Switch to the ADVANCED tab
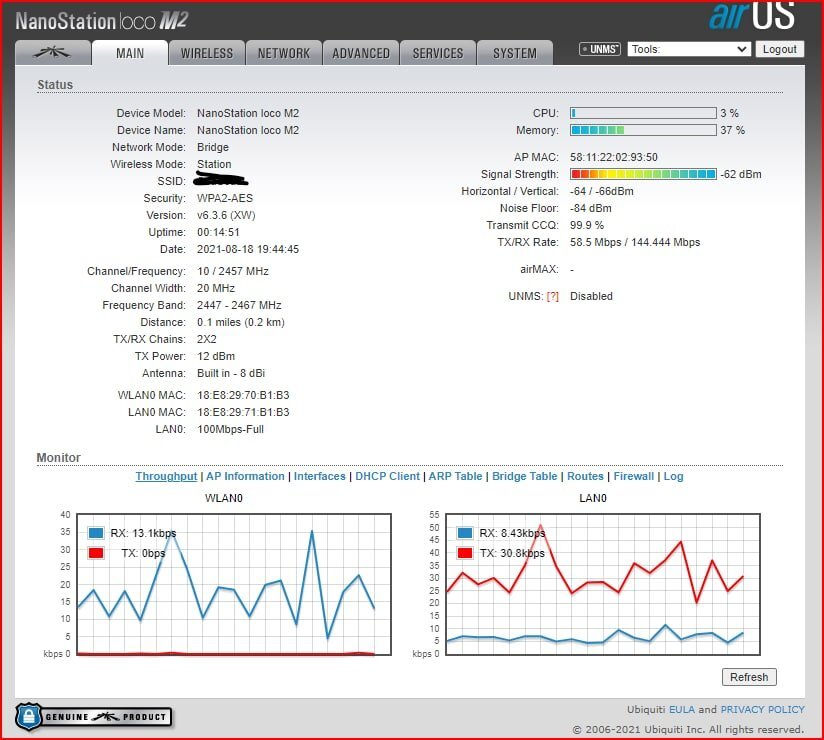The width and height of the screenshot is (824, 740). coord(361,53)
